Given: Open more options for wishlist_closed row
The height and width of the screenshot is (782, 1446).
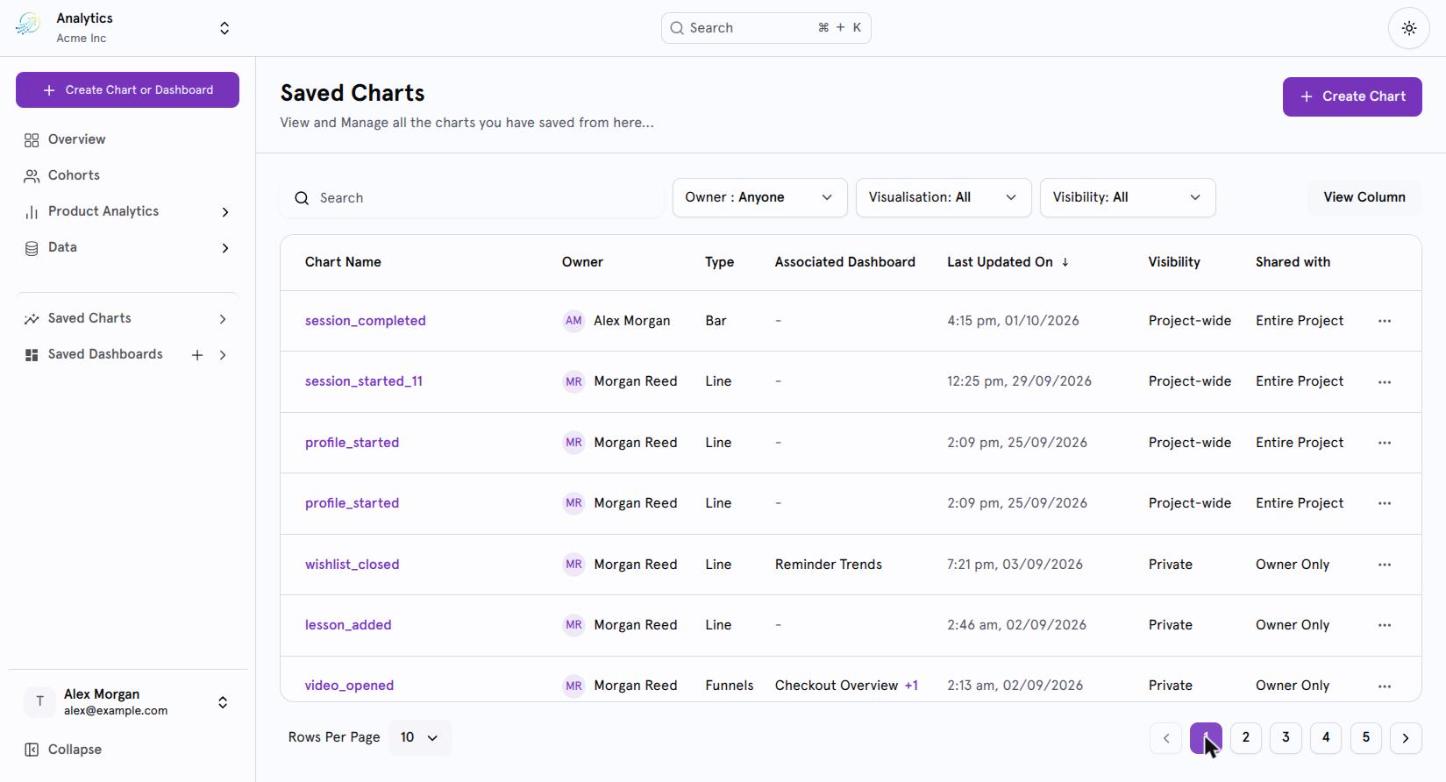Looking at the screenshot, I should (1384, 565).
